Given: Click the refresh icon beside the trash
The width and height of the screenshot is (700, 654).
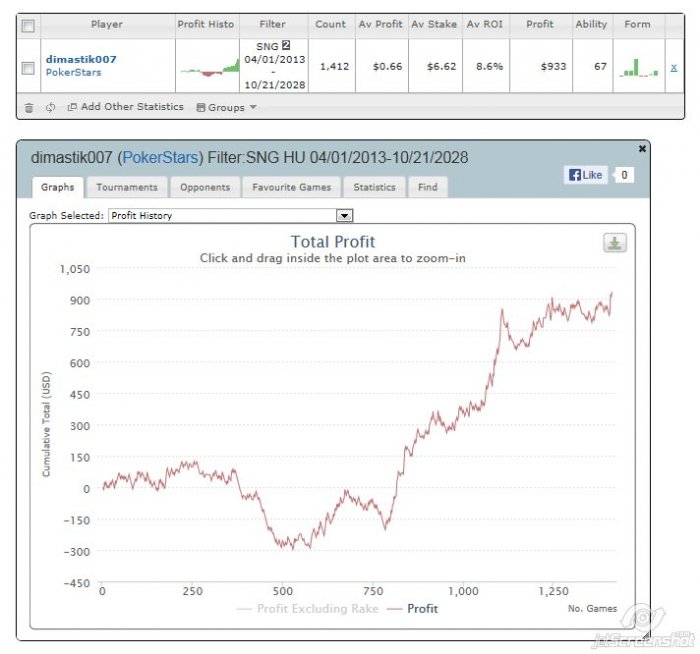Looking at the screenshot, I should [x=50, y=107].
